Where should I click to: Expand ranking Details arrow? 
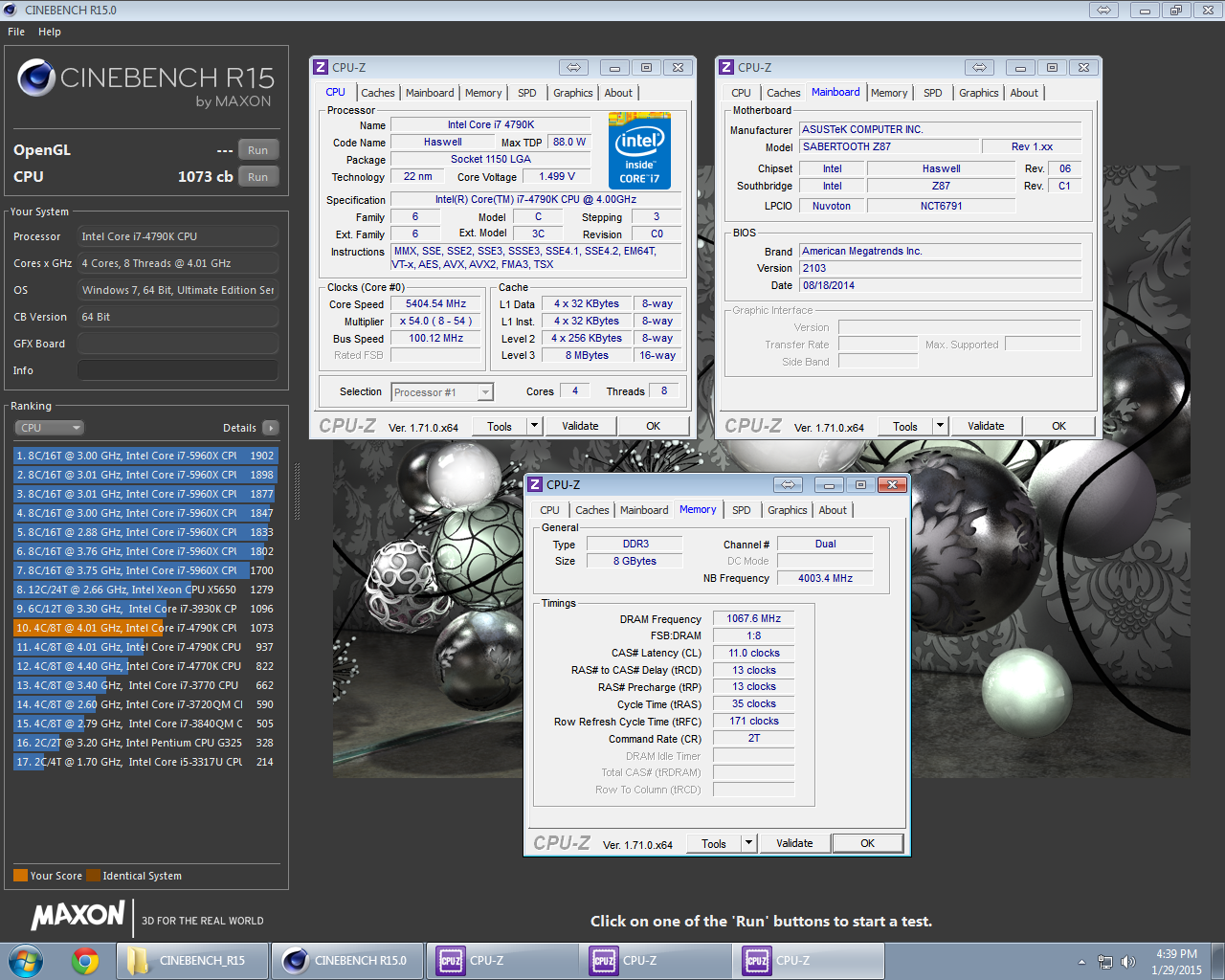(x=271, y=428)
